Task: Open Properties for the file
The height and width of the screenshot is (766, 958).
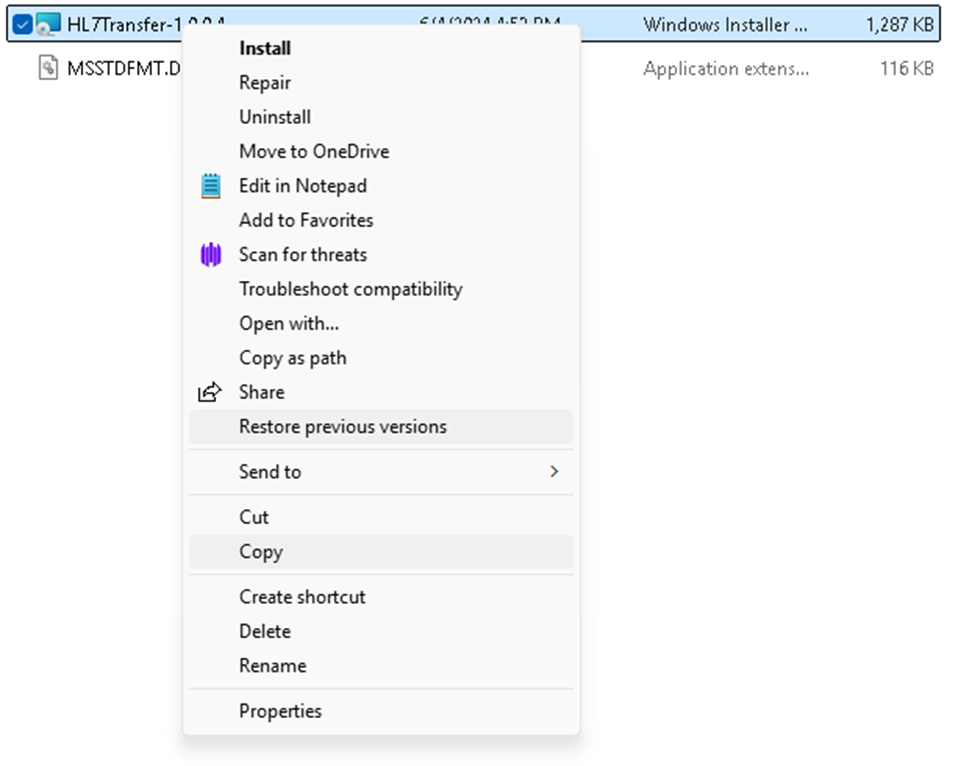Action: [x=280, y=711]
